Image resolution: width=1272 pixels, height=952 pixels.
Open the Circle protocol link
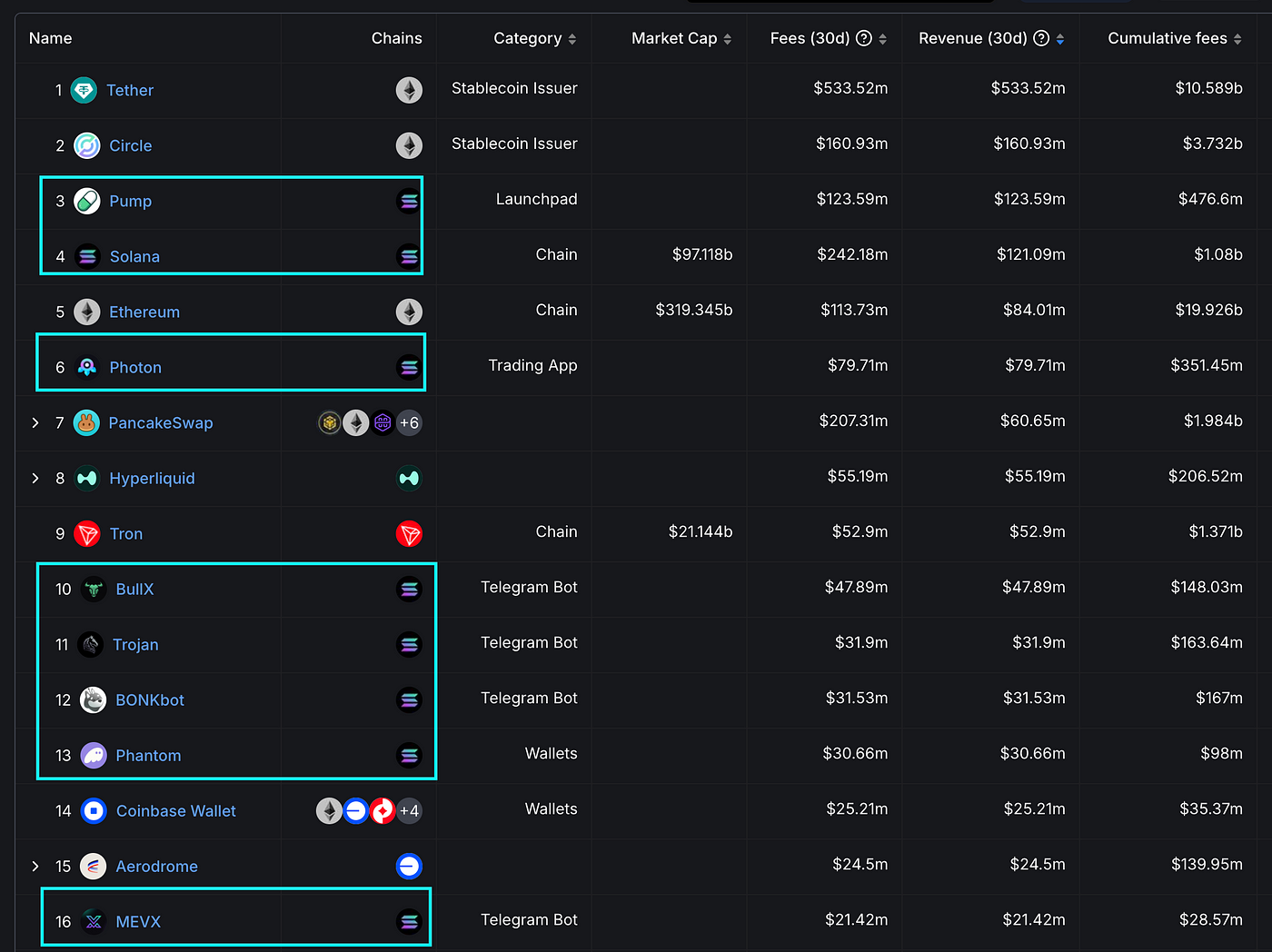tap(131, 145)
